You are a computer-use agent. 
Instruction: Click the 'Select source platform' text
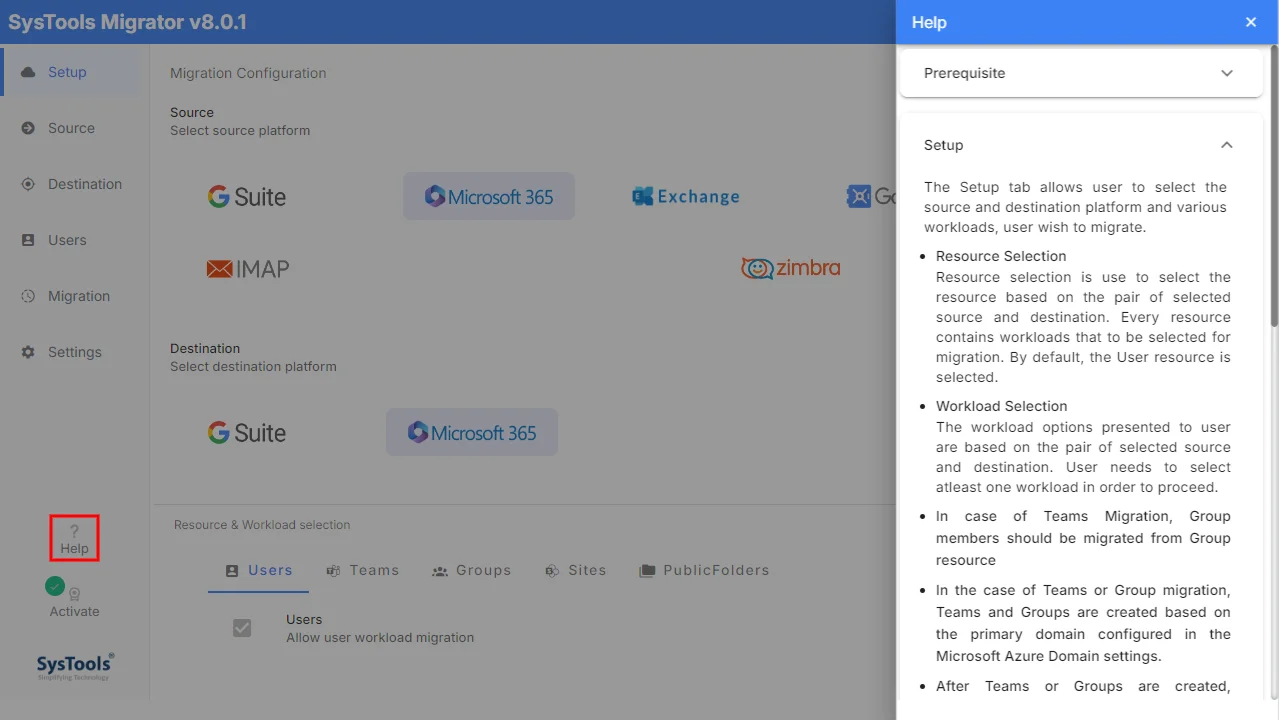[x=240, y=131]
